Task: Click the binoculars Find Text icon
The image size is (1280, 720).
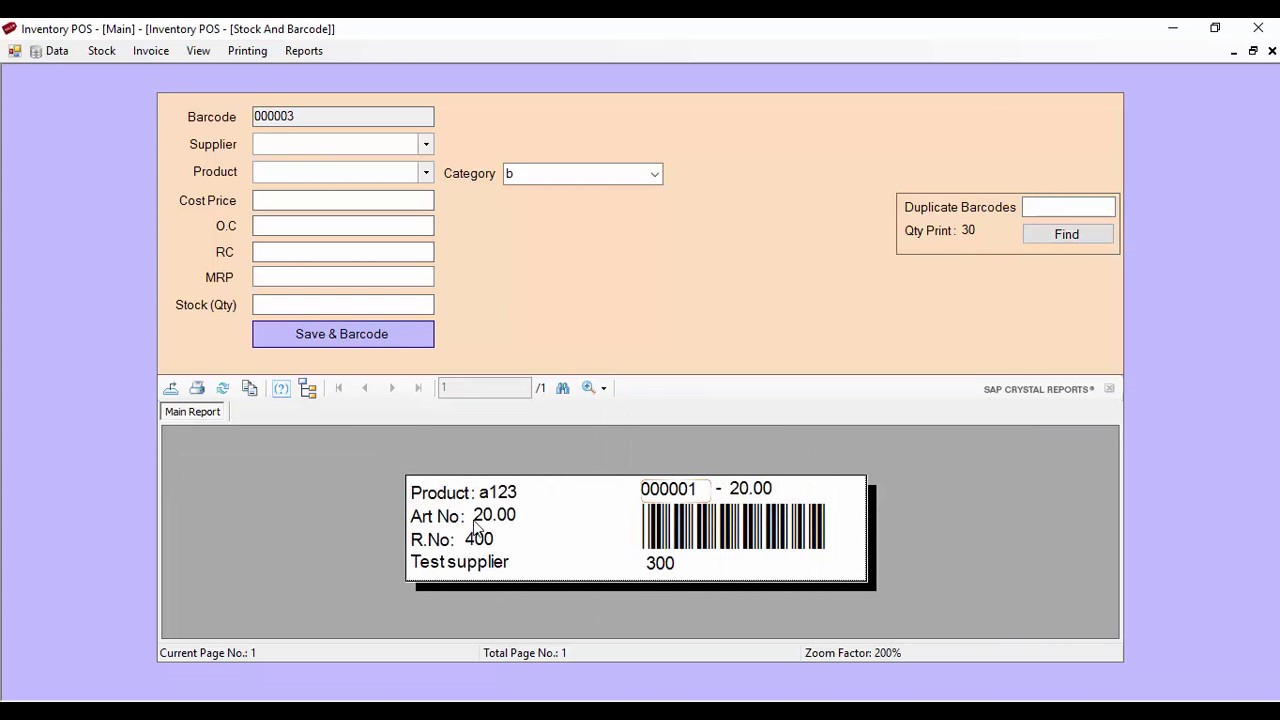Action: coord(562,388)
